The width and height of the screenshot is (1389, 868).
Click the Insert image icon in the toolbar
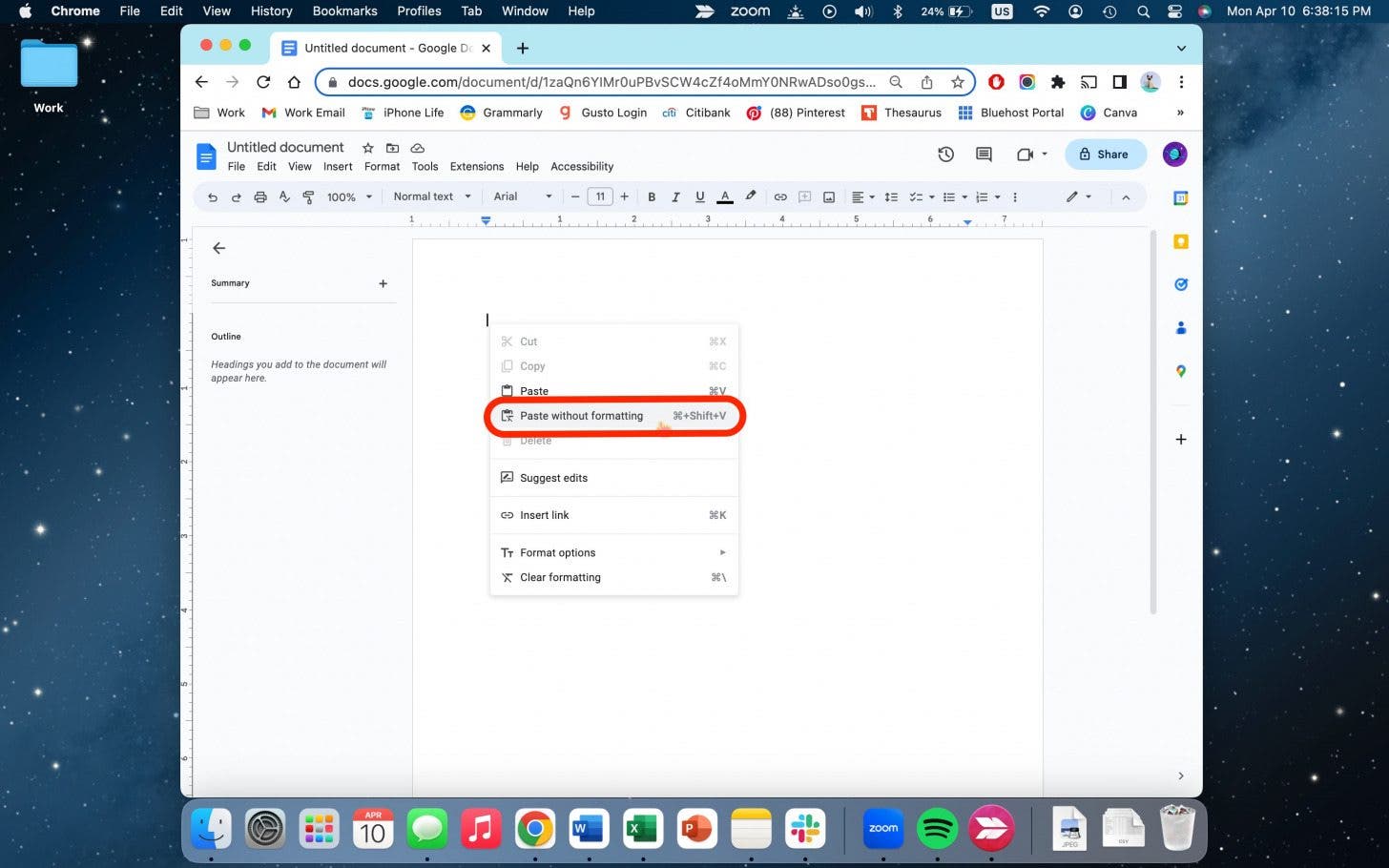click(828, 196)
